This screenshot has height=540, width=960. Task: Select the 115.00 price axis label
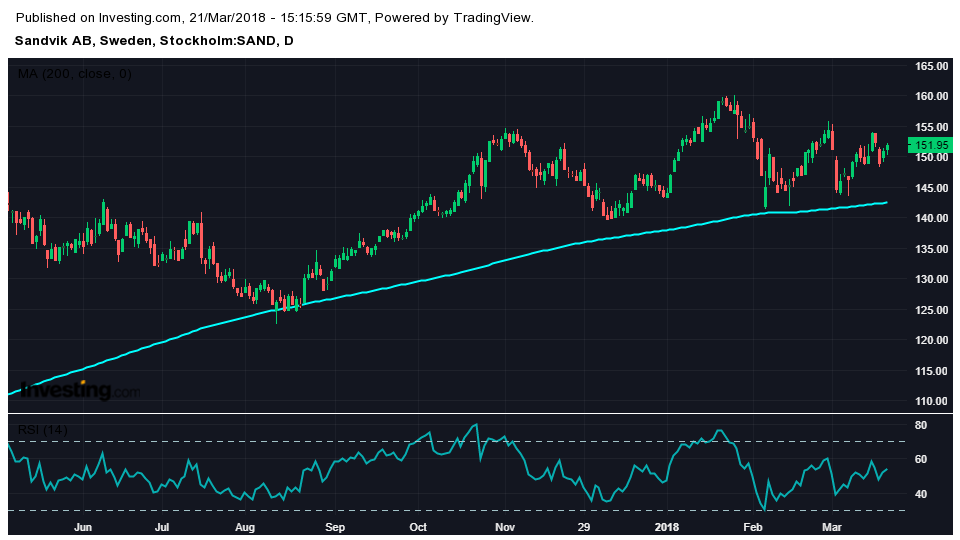(931, 371)
